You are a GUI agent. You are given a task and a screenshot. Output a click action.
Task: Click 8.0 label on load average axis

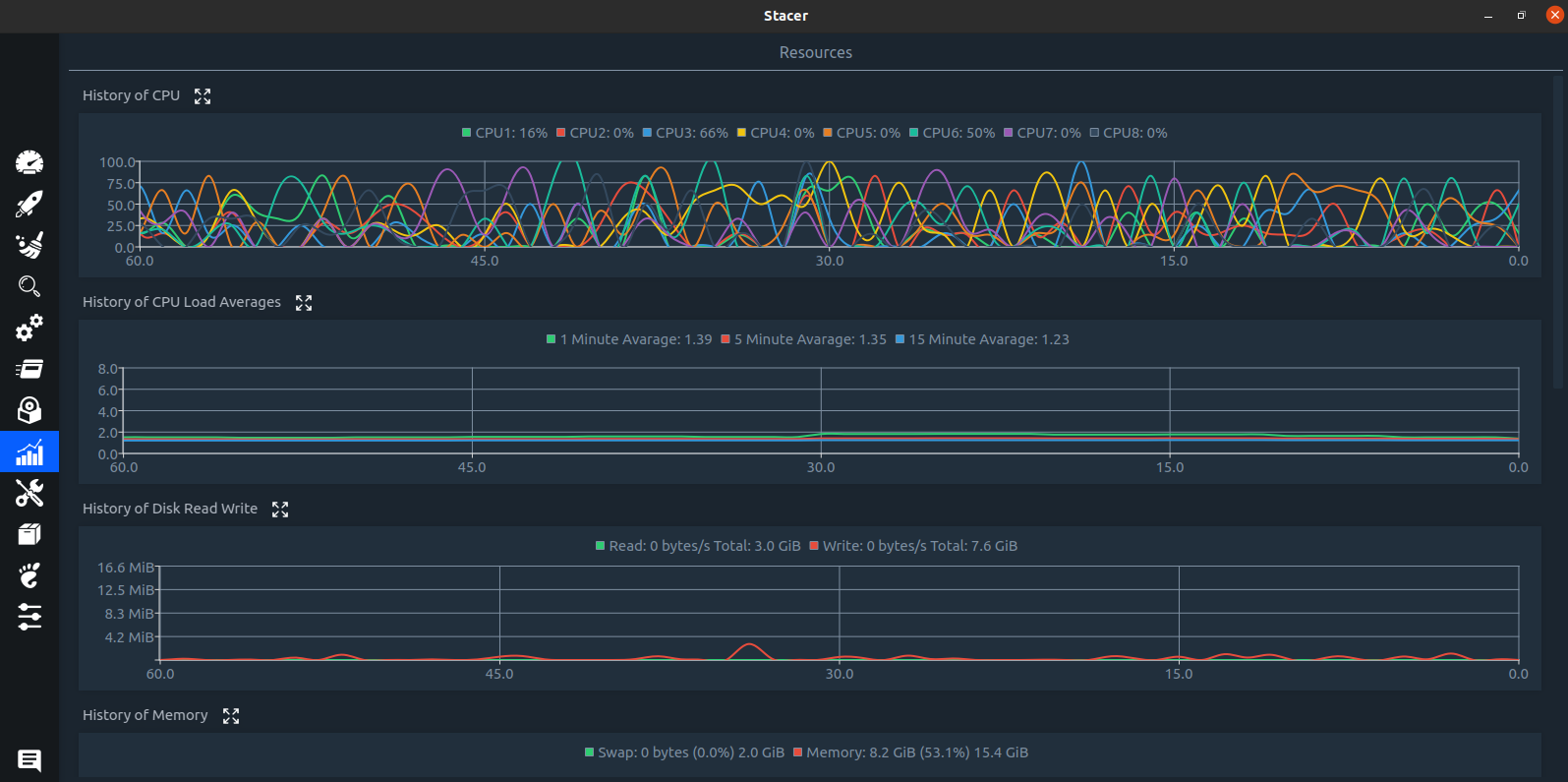[107, 369]
